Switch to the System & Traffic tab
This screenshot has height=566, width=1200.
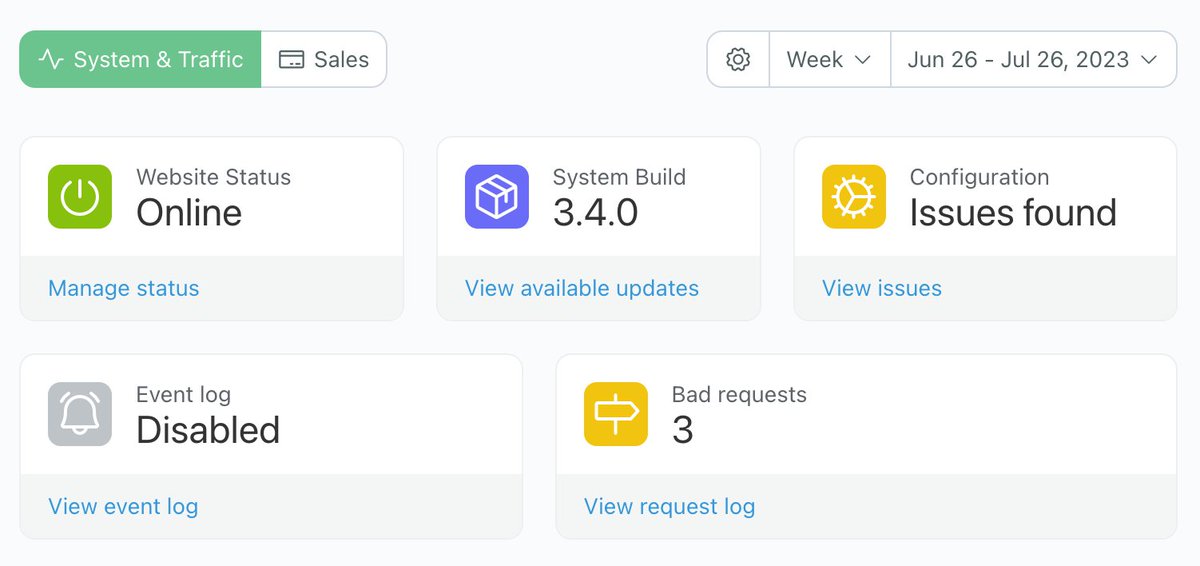click(140, 59)
